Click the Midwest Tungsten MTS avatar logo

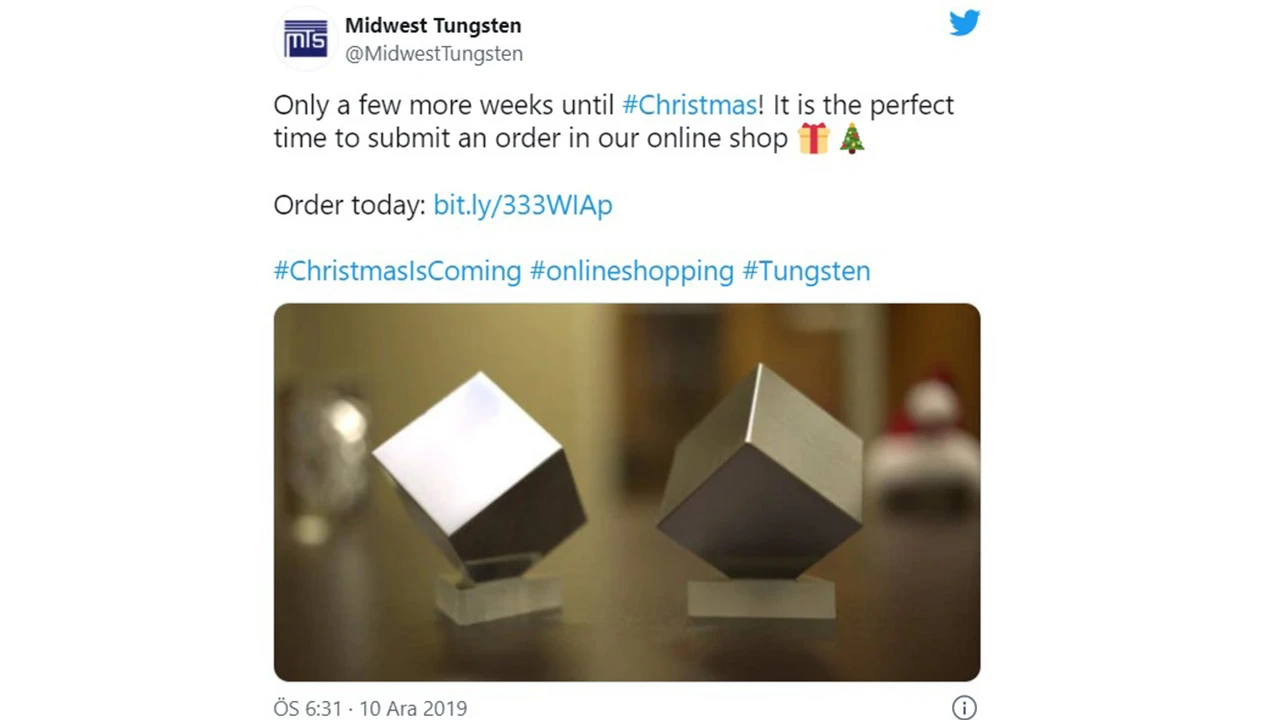coord(305,39)
